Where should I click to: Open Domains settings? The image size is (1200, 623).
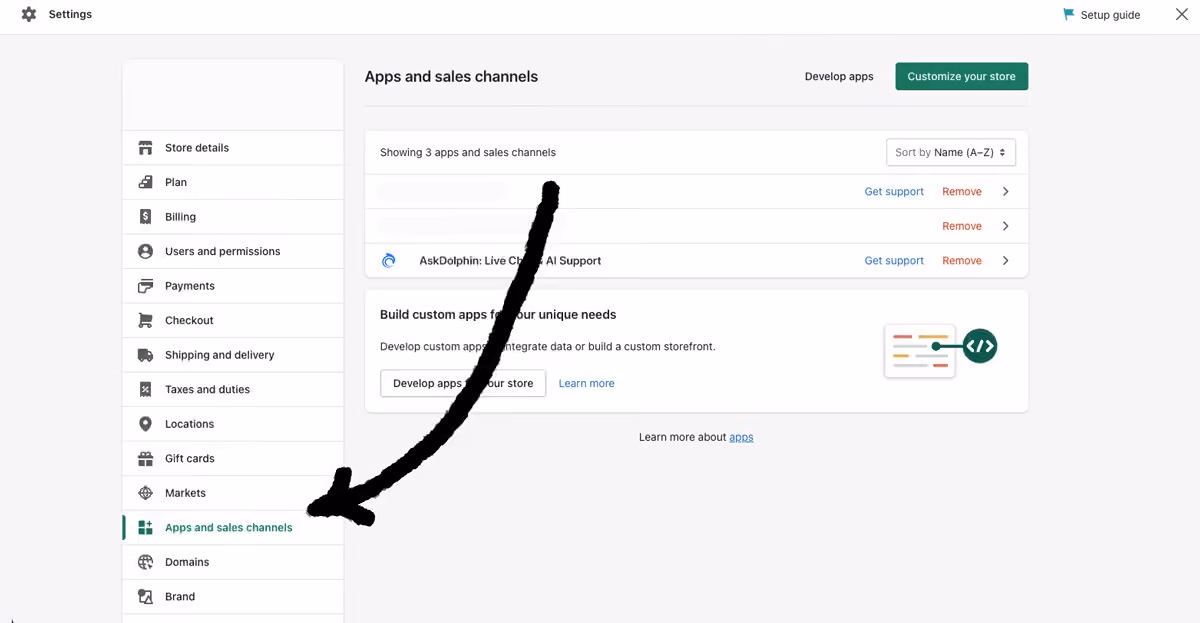233,562
